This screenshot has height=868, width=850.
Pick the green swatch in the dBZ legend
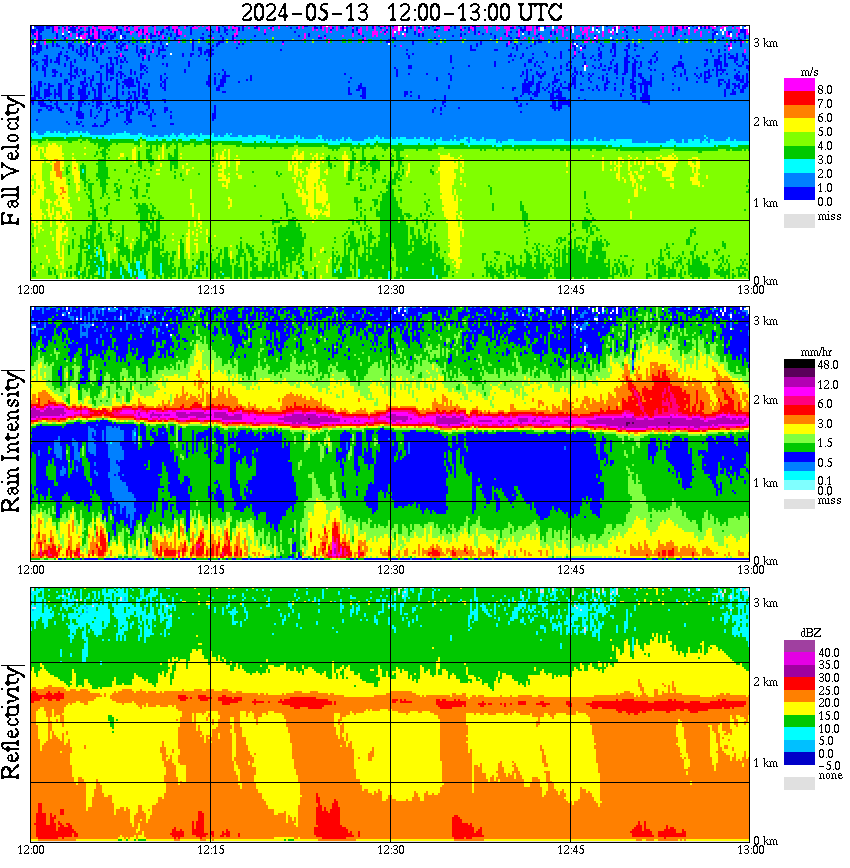click(799, 721)
